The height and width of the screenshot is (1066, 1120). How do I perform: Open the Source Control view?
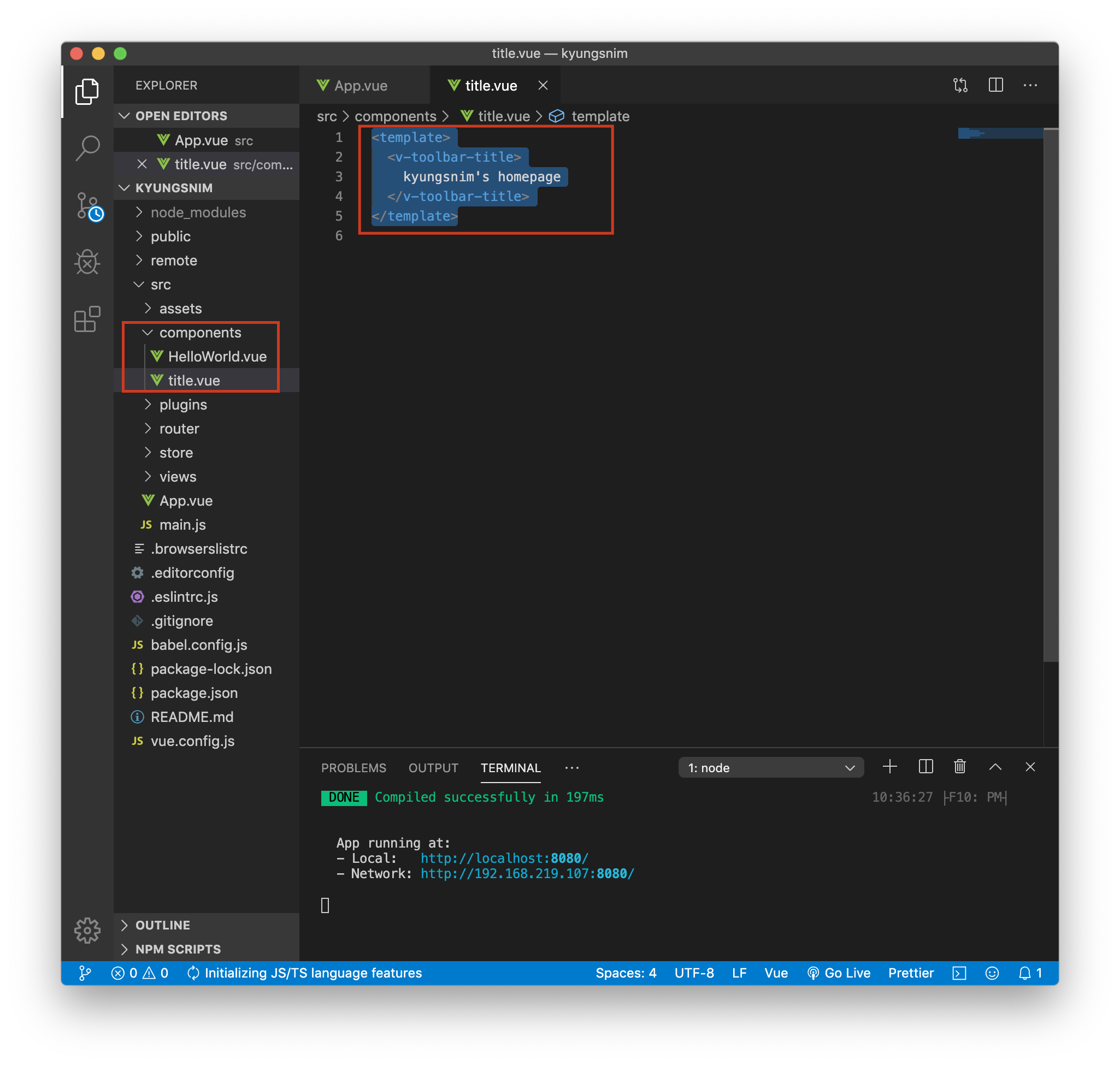tap(87, 206)
